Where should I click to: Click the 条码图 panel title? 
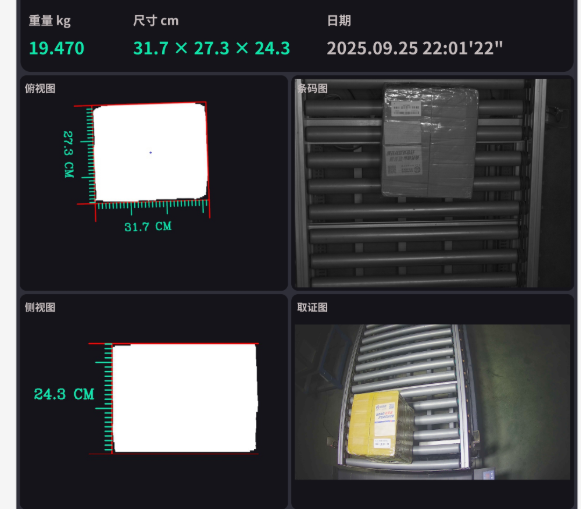[x=312, y=89]
